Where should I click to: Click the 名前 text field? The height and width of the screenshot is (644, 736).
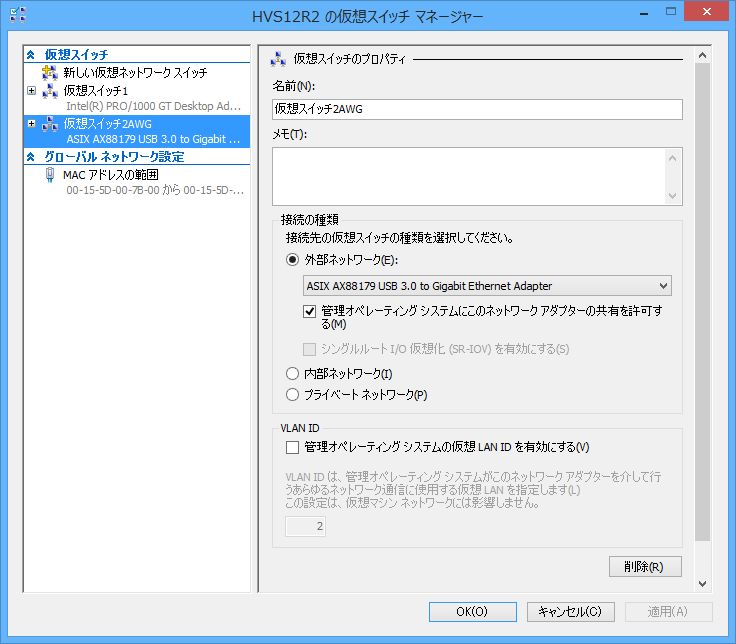tap(476, 110)
